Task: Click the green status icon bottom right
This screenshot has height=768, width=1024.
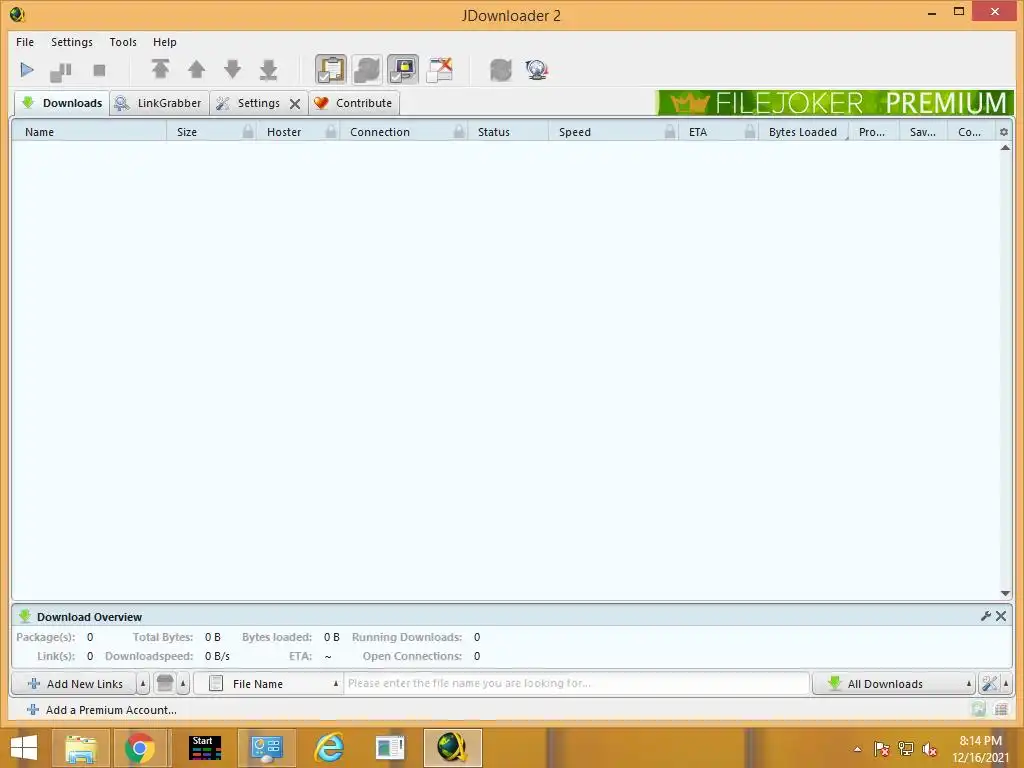Action: [x=978, y=709]
